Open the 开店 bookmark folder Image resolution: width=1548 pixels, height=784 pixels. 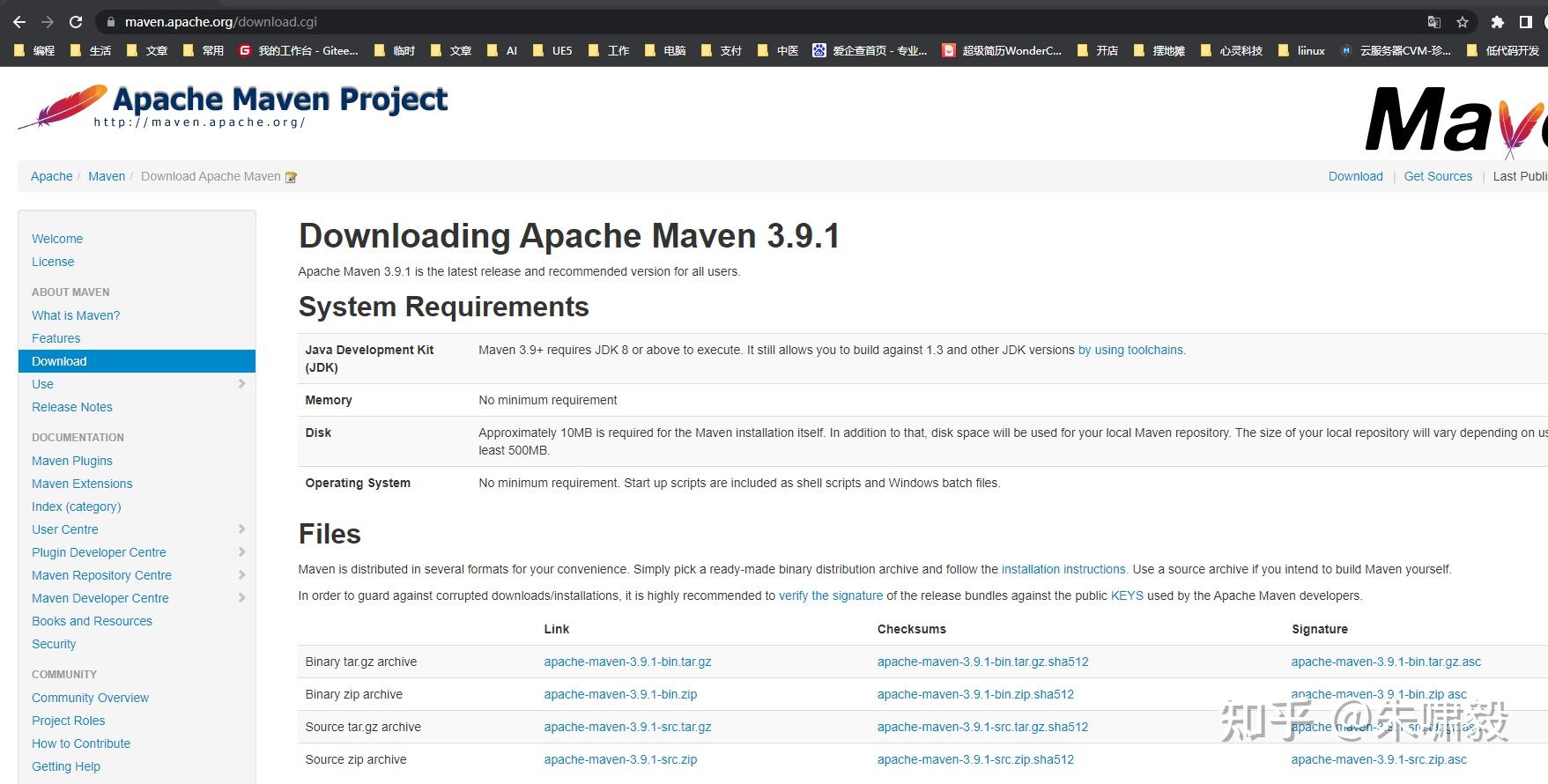pos(1098,51)
